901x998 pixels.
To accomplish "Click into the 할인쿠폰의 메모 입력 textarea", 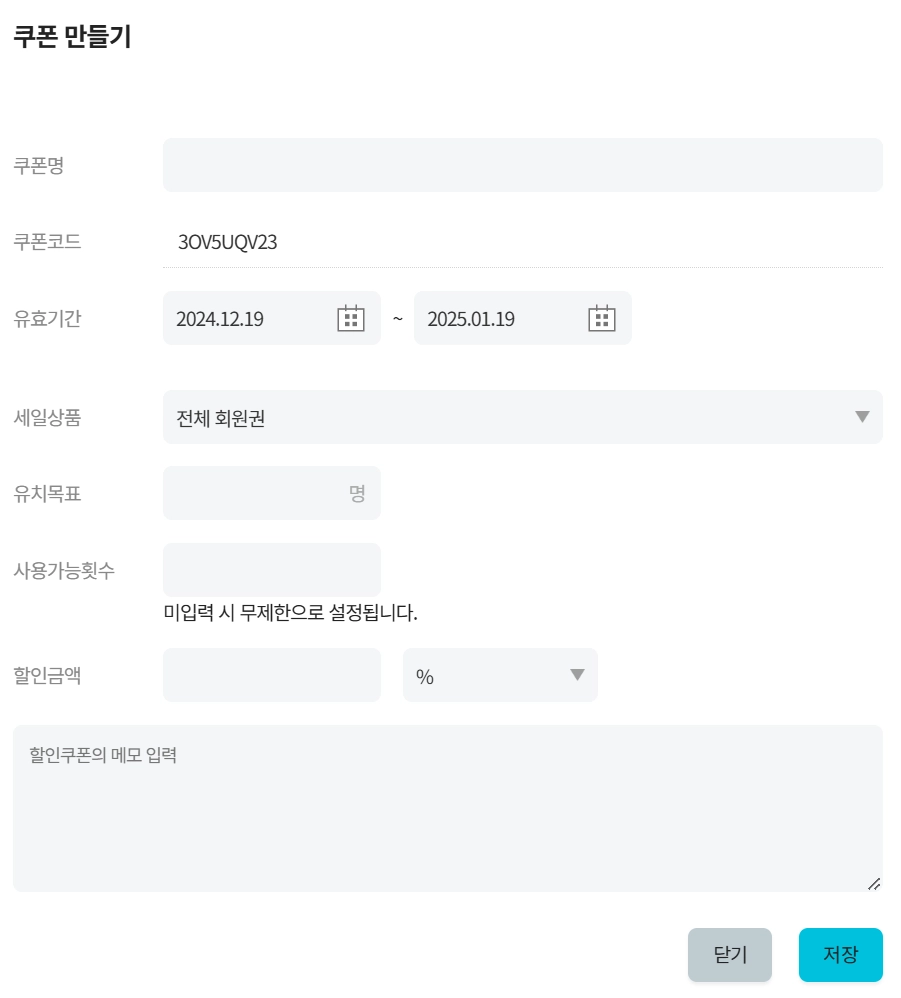I will (x=447, y=808).
